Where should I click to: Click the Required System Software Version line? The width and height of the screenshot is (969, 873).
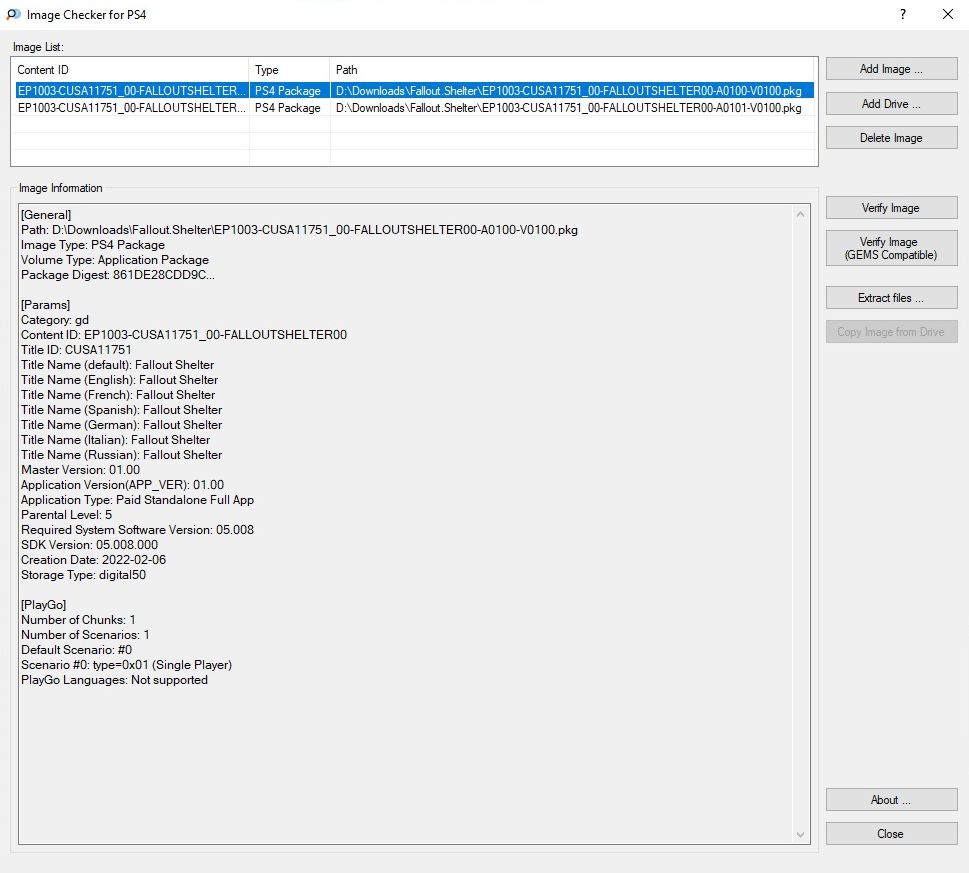137,529
